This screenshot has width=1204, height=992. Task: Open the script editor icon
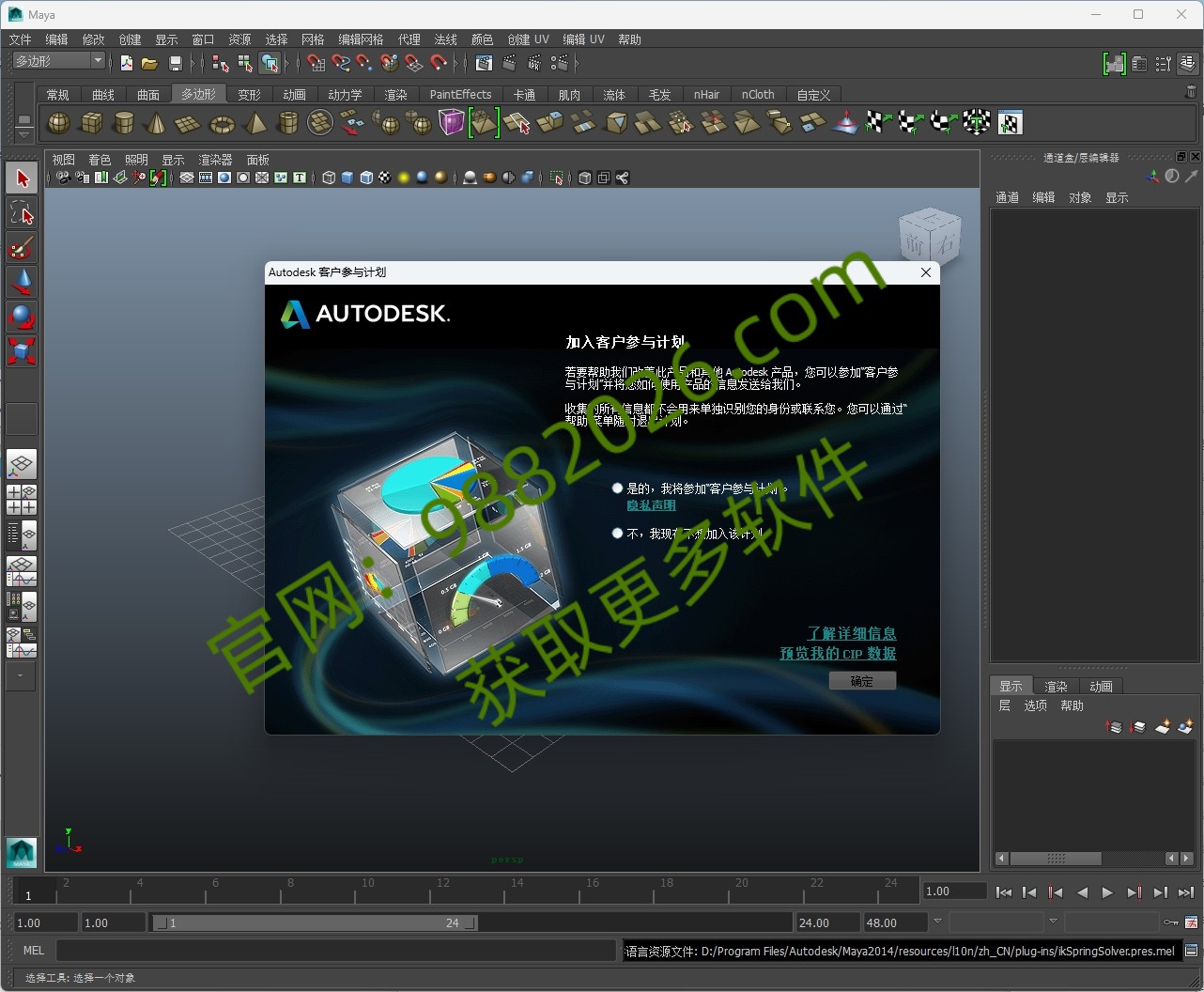click(1191, 951)
